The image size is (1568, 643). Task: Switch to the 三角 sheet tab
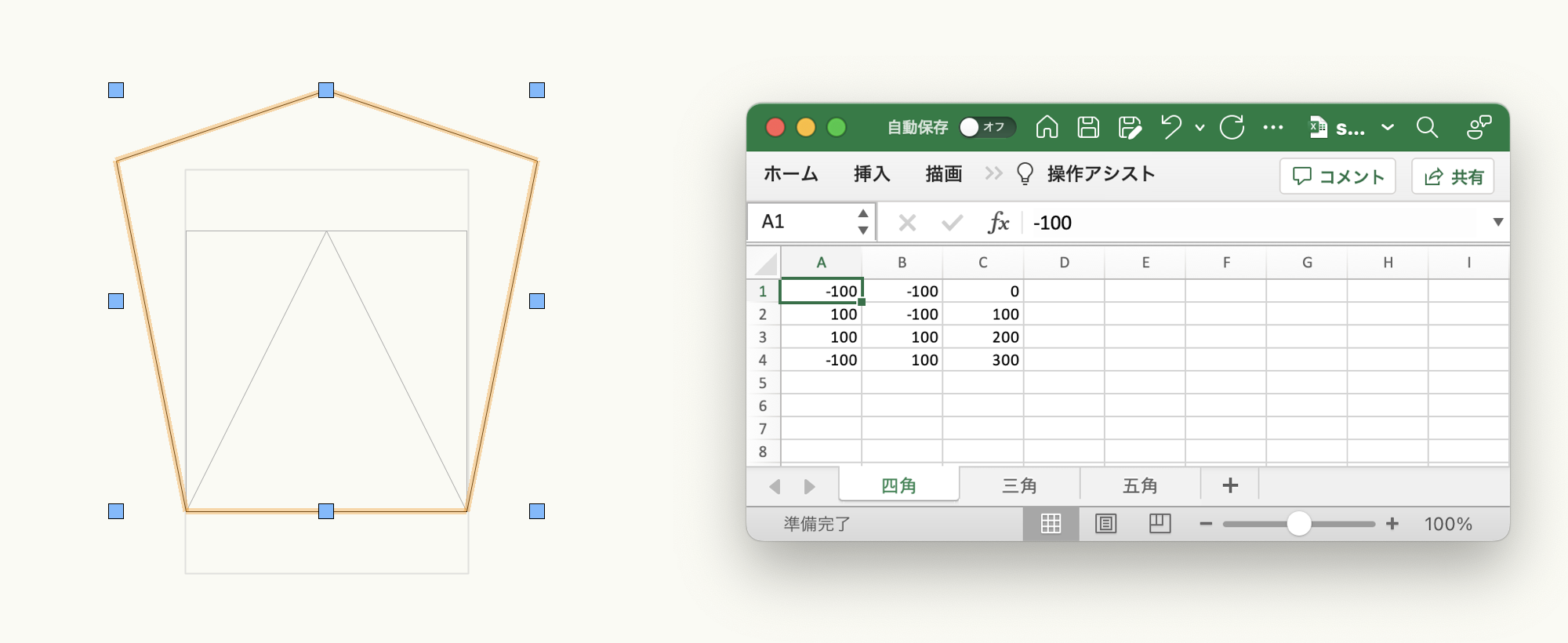pos(1019,485)
